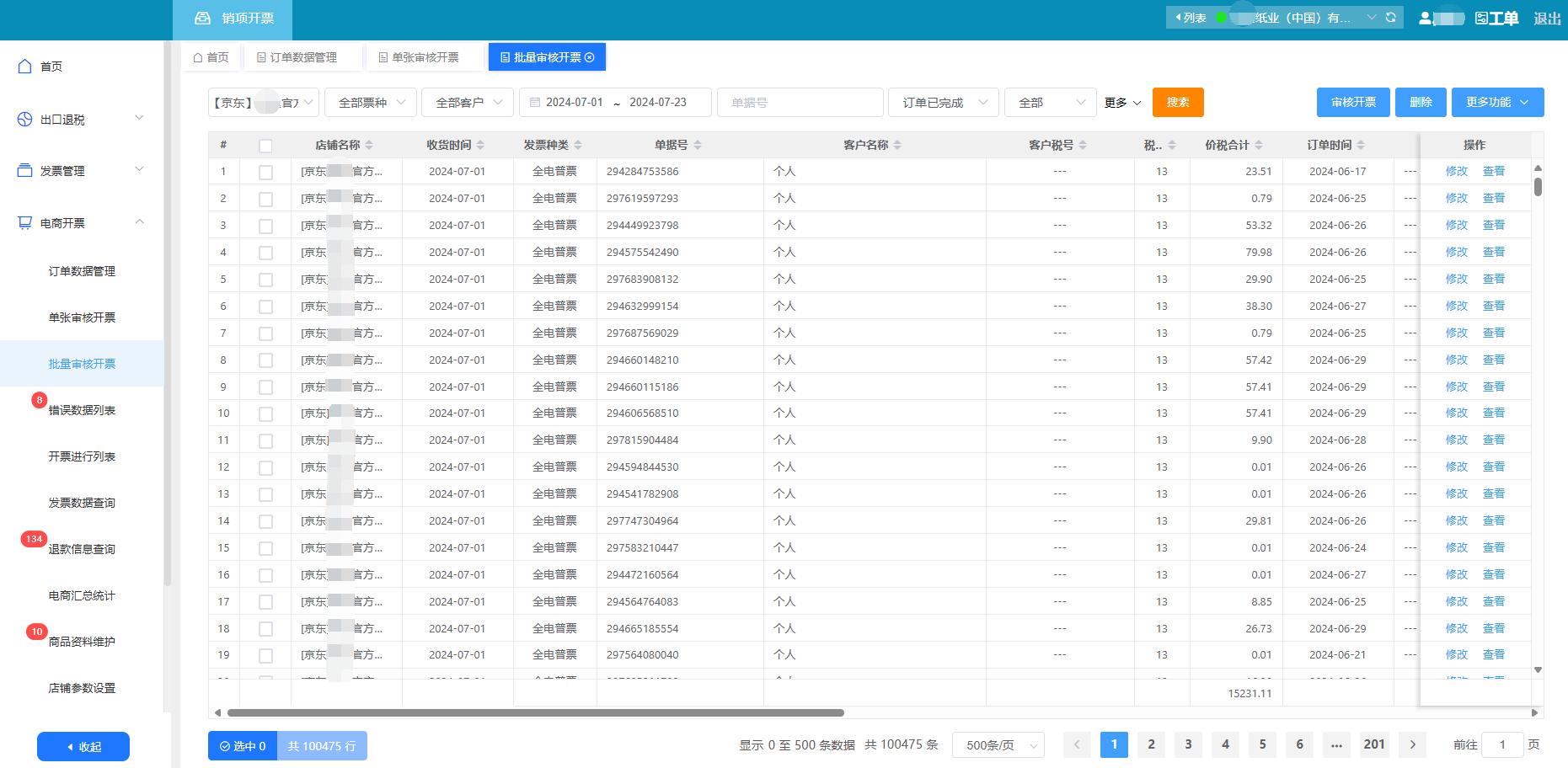Click the 删除 button
The height and width of the screenshot is (768, 1568).
pos(1421,102)
